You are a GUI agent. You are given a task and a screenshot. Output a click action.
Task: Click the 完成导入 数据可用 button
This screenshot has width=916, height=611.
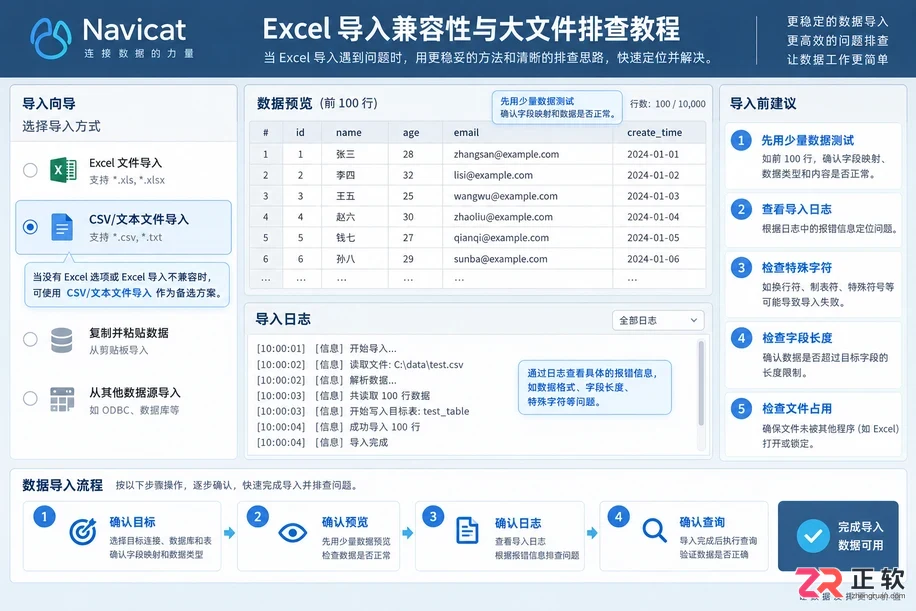tap(838, 536)
